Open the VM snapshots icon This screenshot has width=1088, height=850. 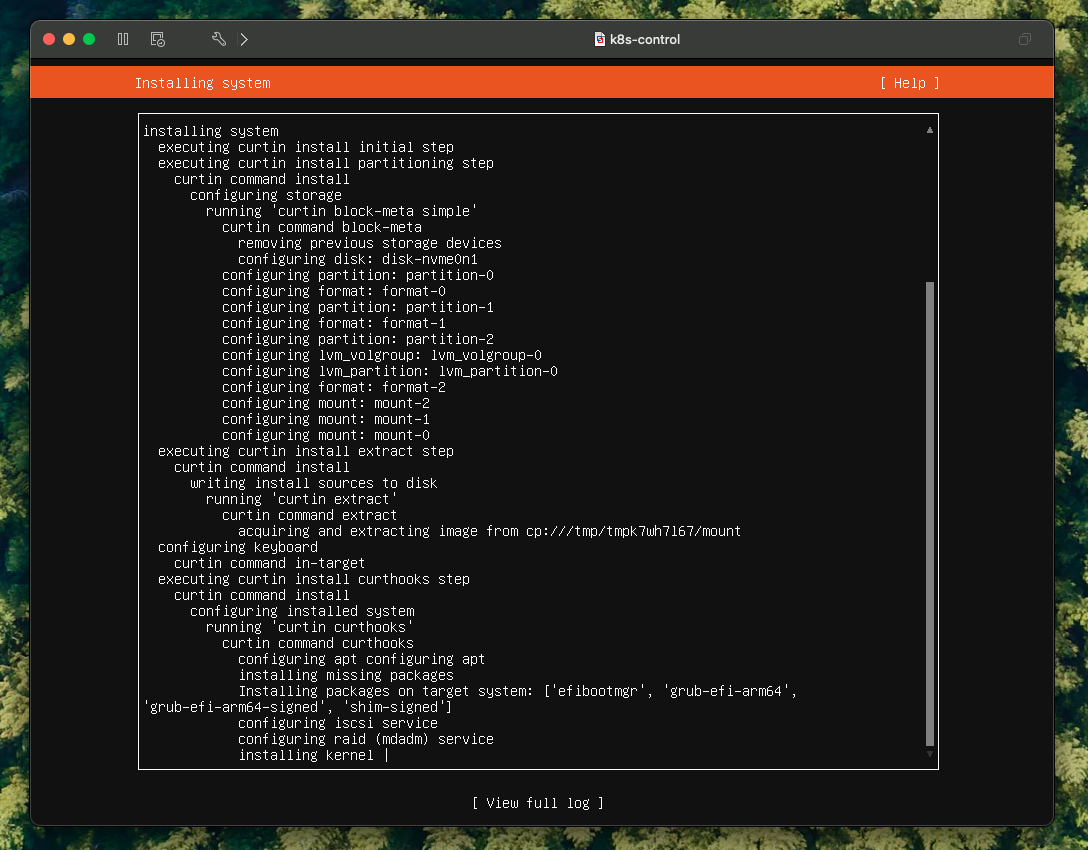[x=157, y=39]
